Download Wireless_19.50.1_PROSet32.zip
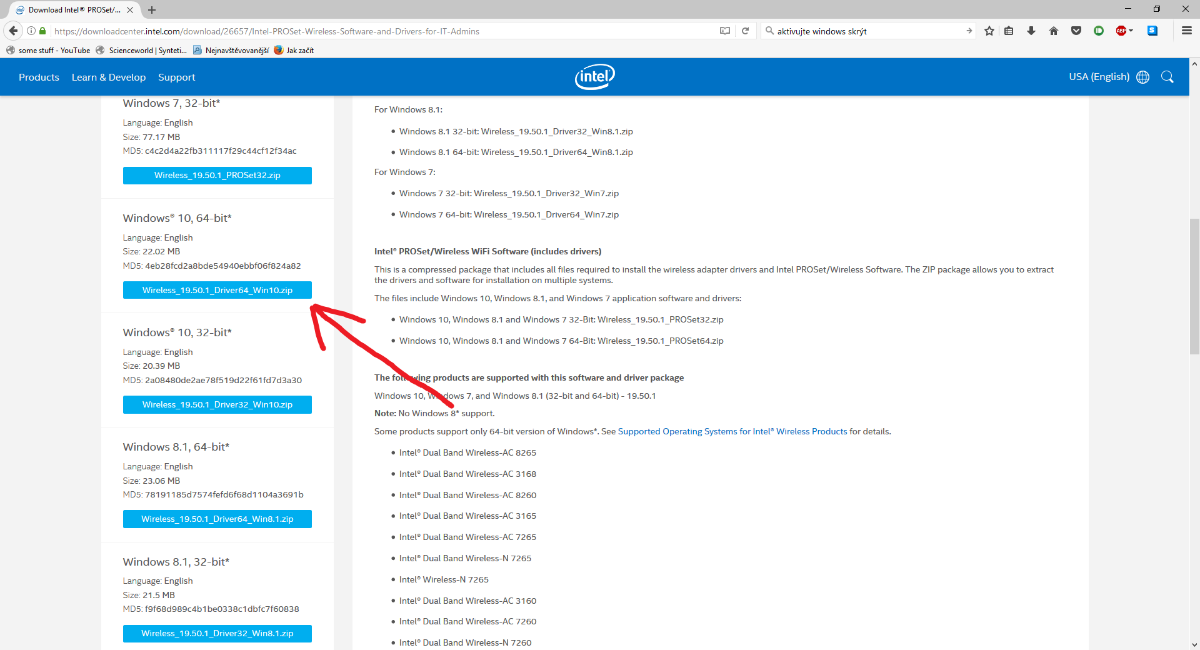1200x650 pixels. pos(217,176)
